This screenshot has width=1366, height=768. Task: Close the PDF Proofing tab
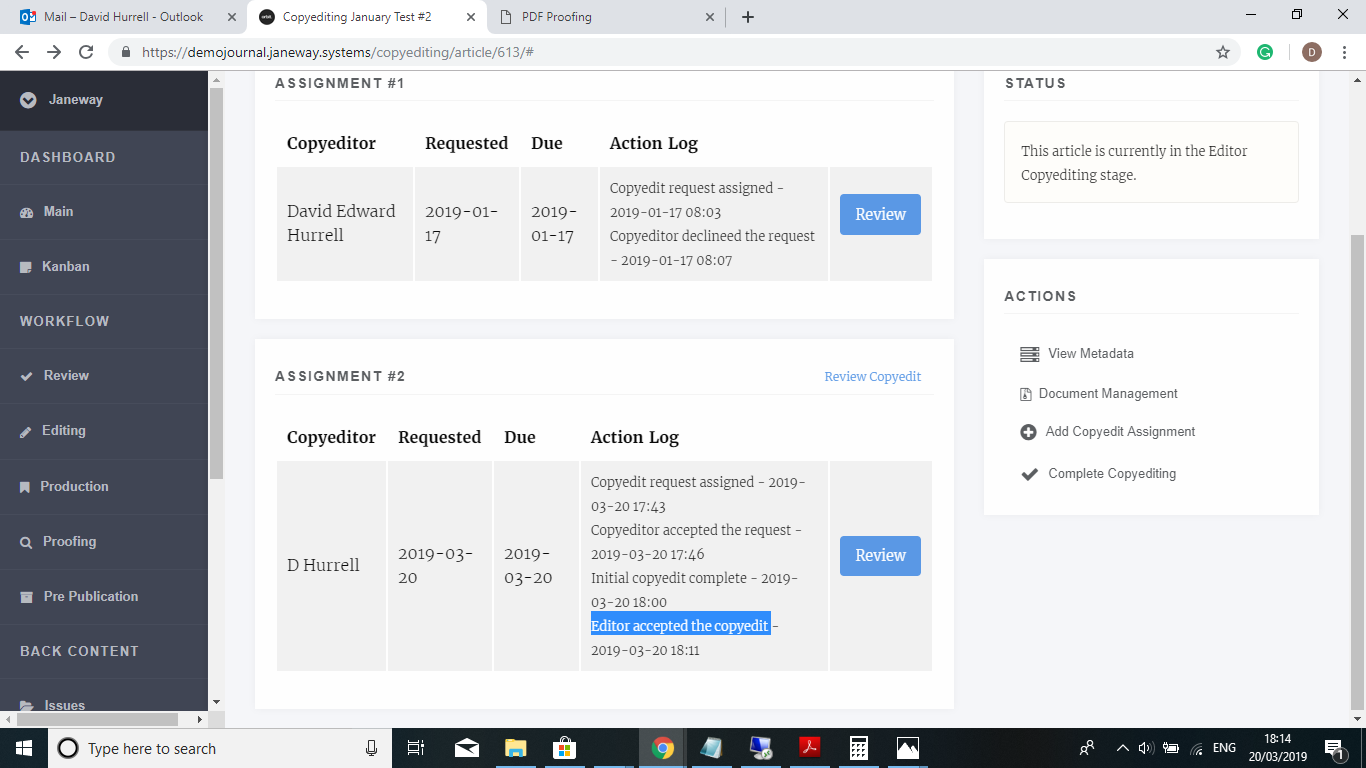[710, 17]
